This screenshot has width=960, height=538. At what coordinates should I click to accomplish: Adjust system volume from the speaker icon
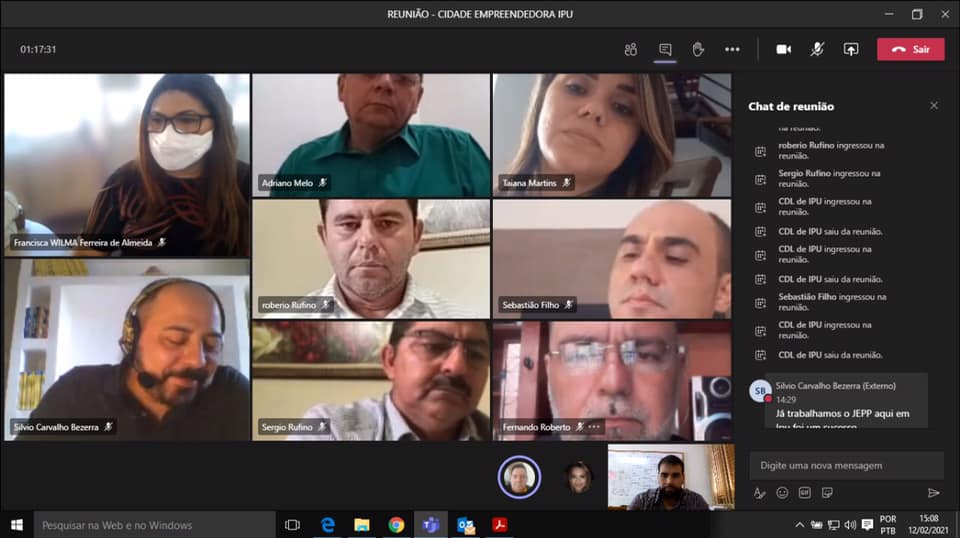[850, 525]
